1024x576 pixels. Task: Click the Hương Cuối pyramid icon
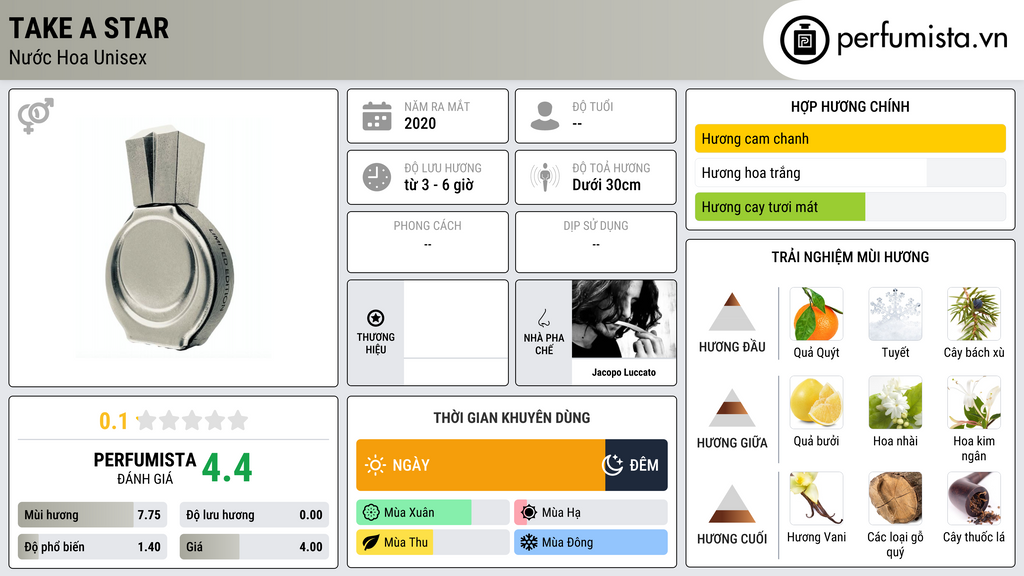(732, 504)
